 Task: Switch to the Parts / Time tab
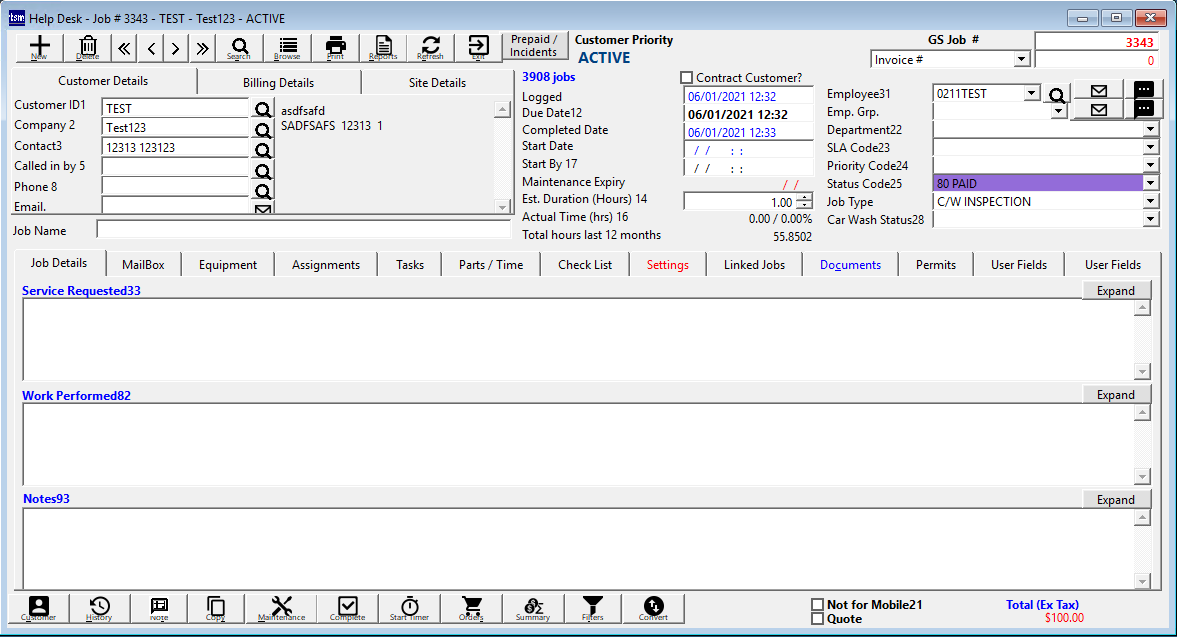490,265
